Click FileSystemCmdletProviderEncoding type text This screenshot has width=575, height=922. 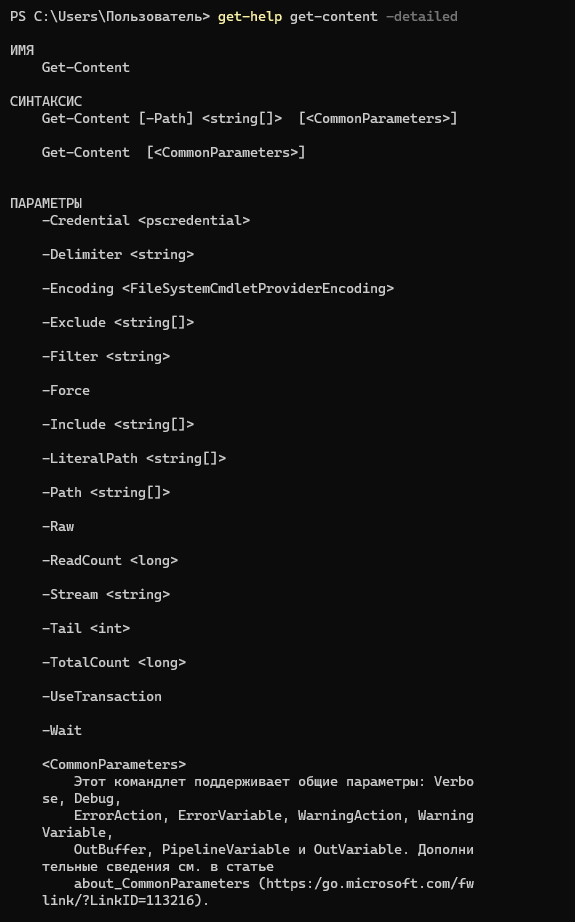pos(258,289)
